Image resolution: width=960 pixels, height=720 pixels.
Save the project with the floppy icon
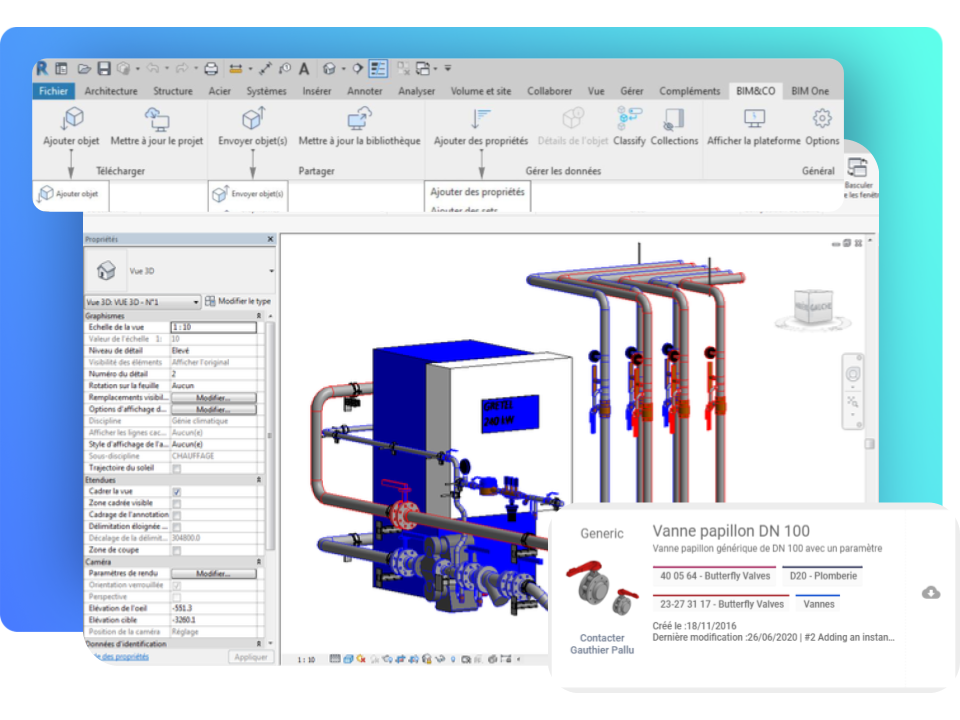coord(104,69)
